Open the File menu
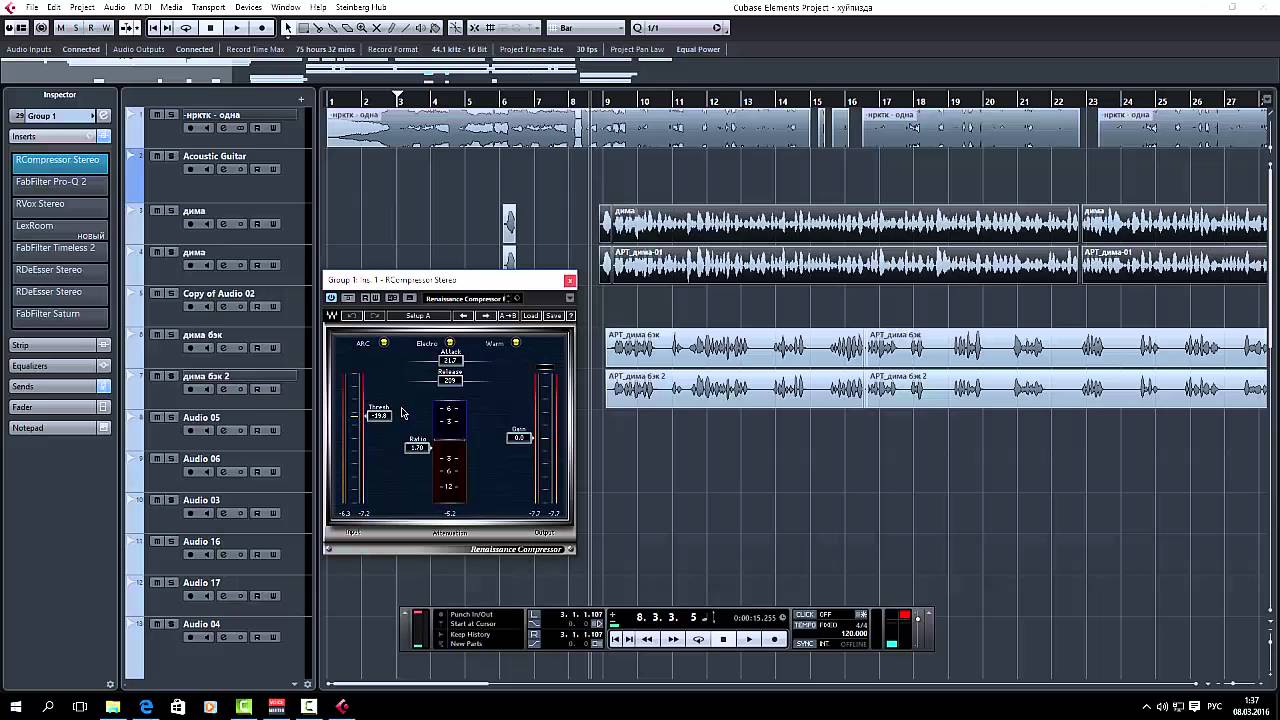The height and width of the screenshot is (720, 1280). [33, 7]
